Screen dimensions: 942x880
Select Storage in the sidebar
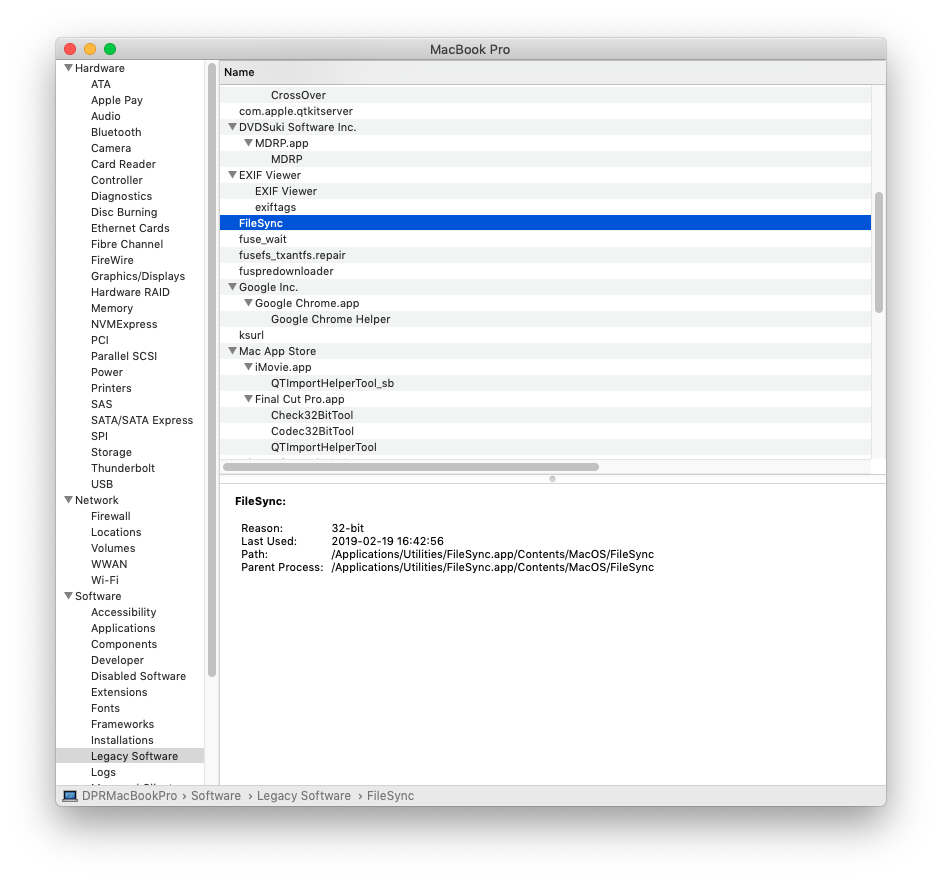click(x=111, y=452)
